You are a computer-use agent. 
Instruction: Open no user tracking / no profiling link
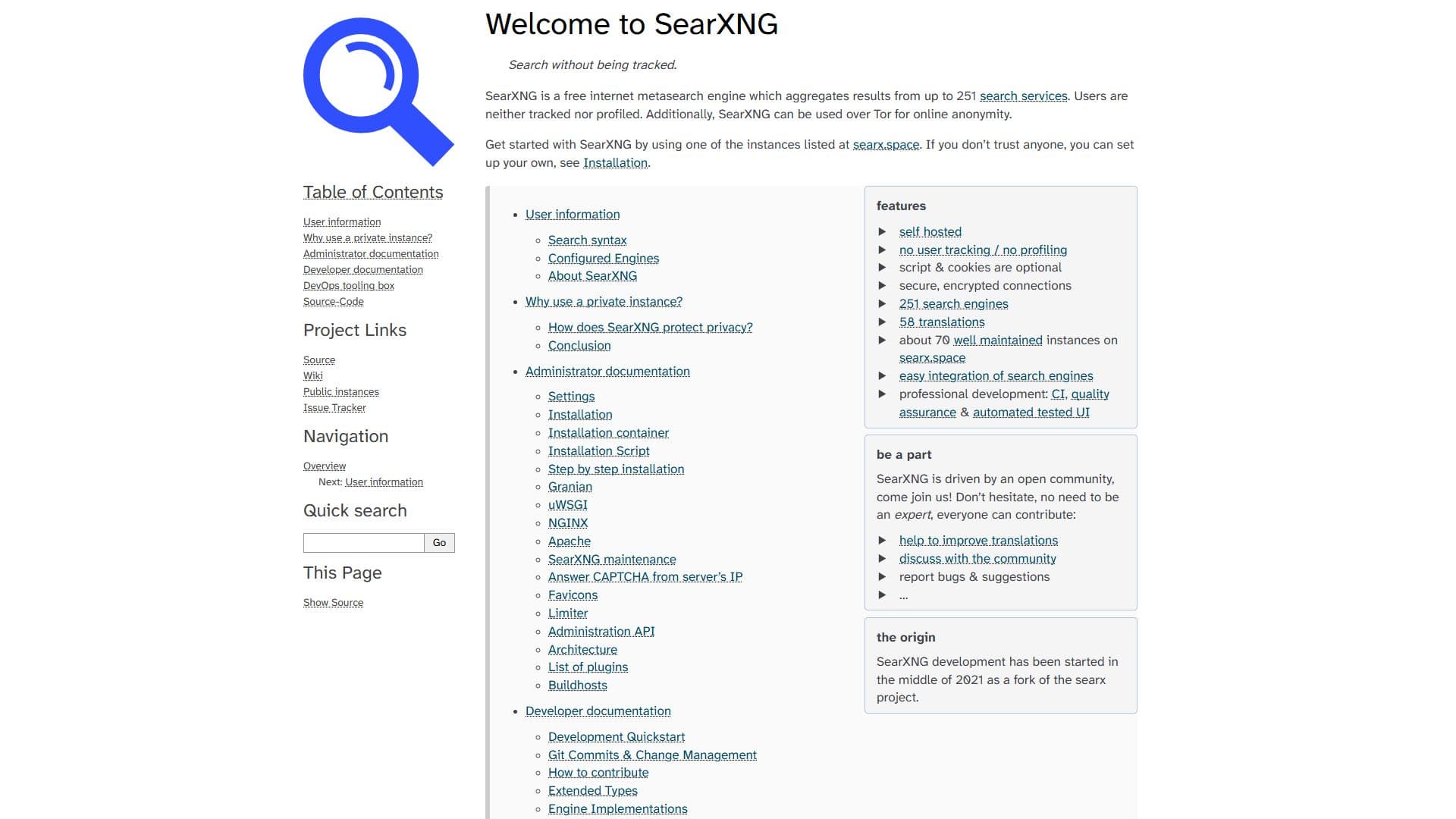[x=983, y=250]
